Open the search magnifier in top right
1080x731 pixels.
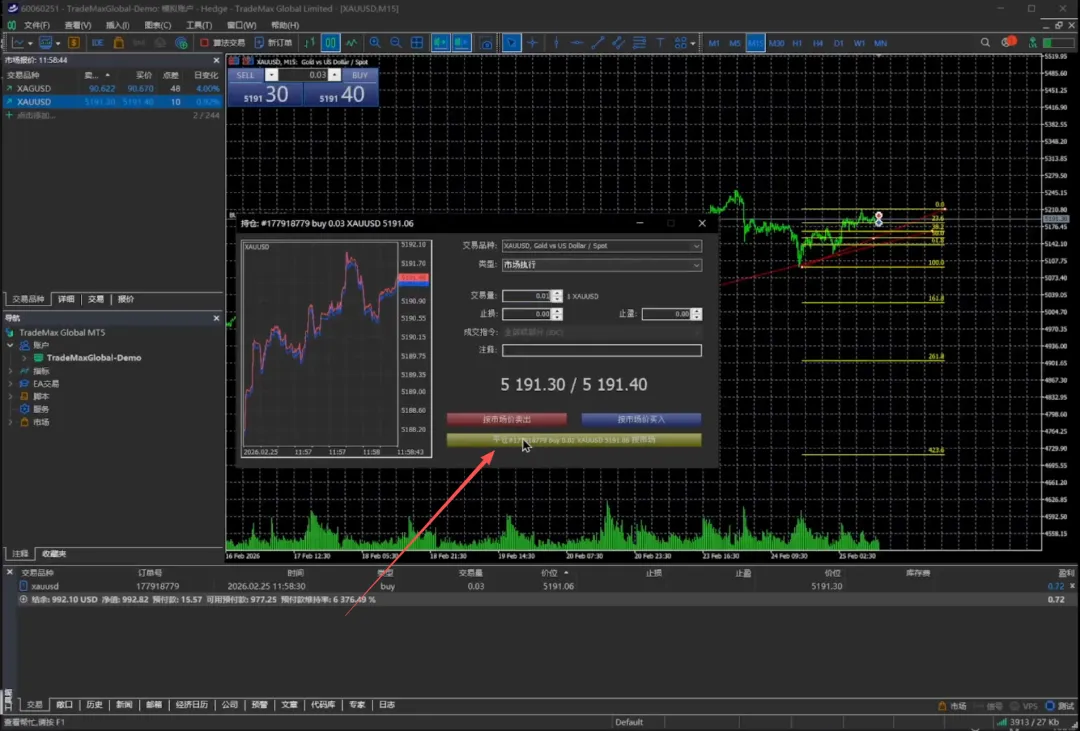[x=986, y=43]
